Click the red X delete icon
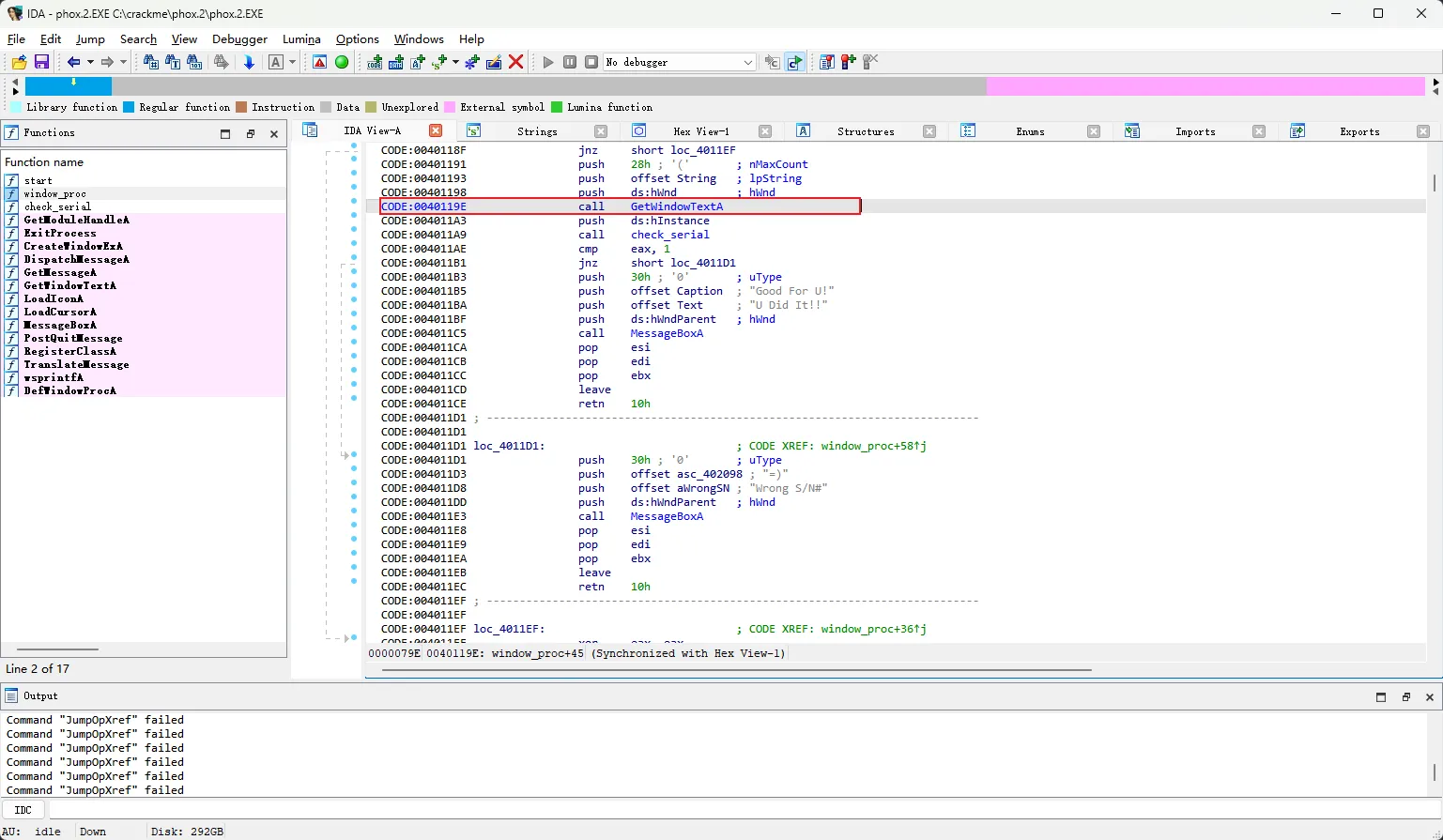This screenshot has width=1443, height=840. 515,62
